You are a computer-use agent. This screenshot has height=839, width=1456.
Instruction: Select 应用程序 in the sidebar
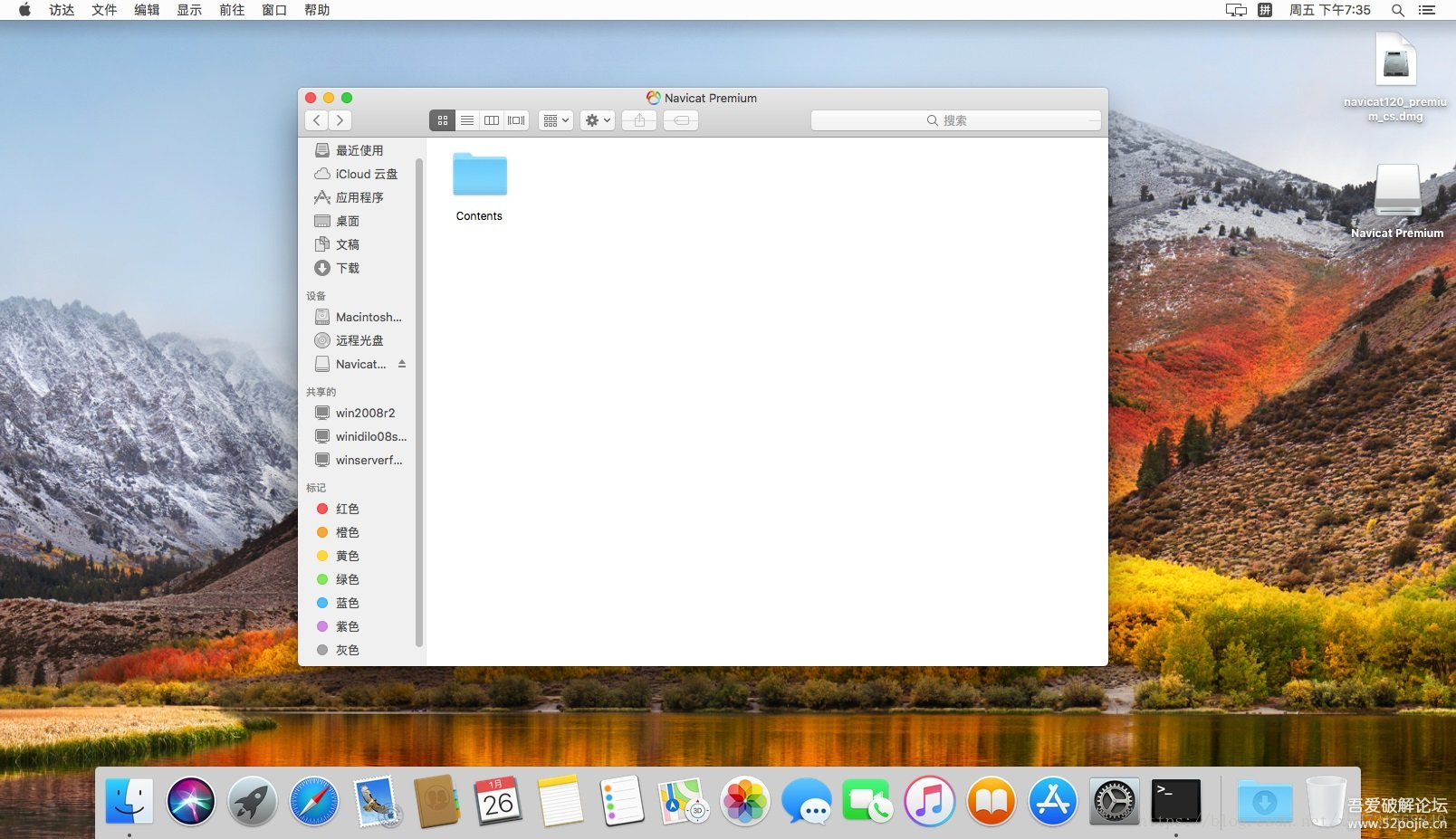click(x=359, y=197)
